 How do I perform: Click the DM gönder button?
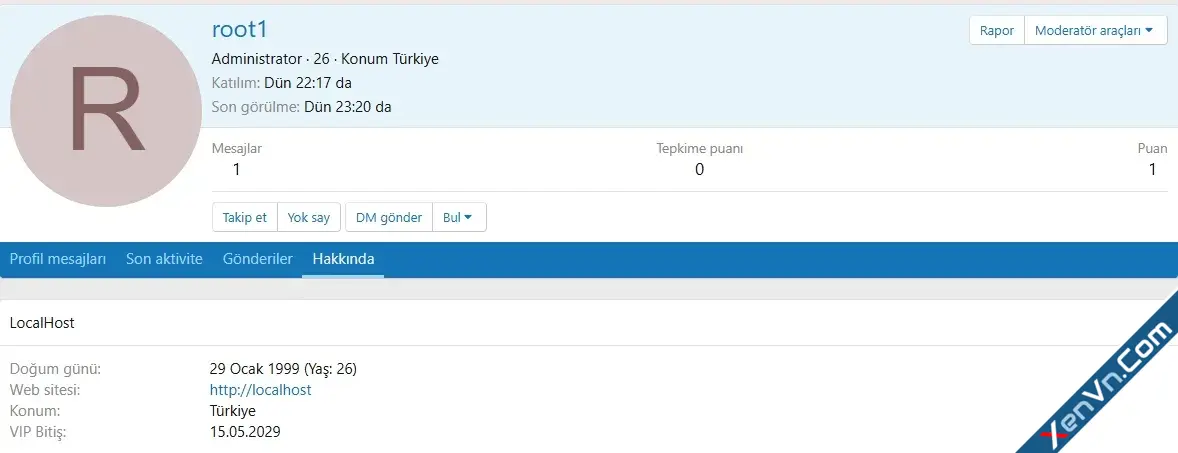(389, 217)
